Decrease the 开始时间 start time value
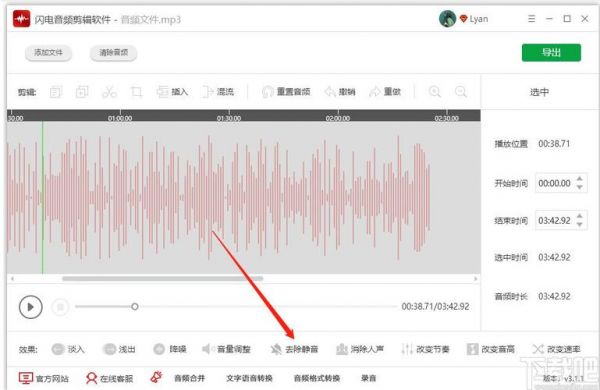Screen dimensions: 600x390 580,187
